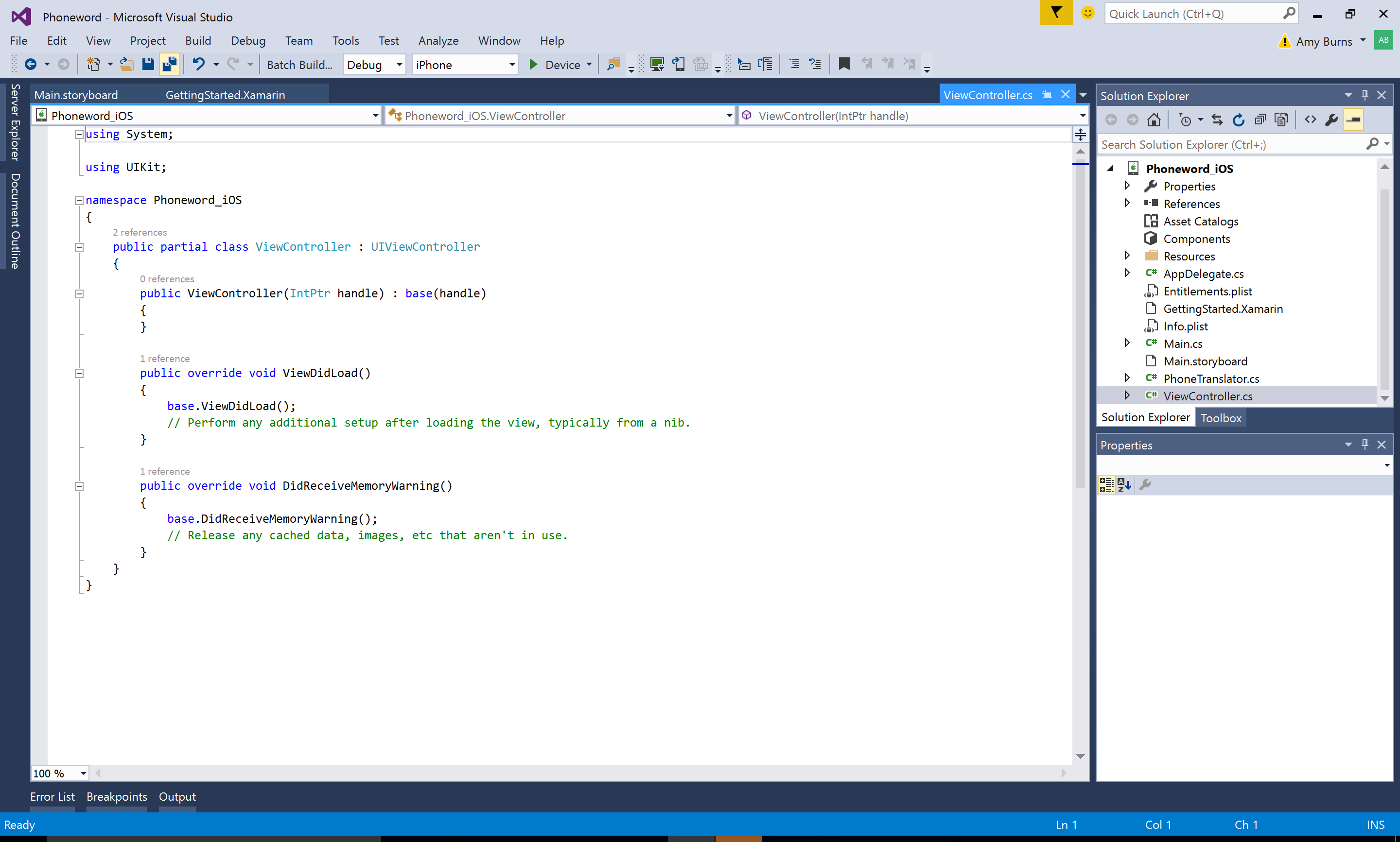Expand the Resources folder in Solution Explorer
This screenshot has height=842, width=1400.
pyautogui.click(x=1128, y=256)
